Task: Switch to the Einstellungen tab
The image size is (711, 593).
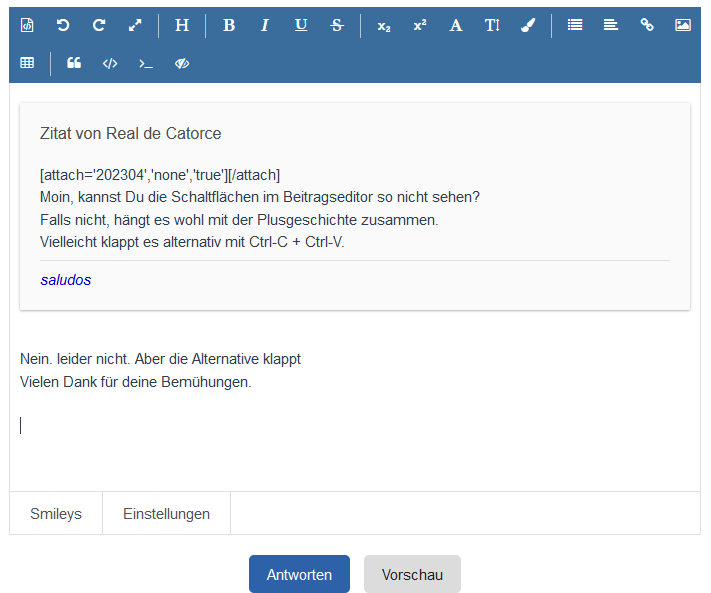Action: pos(166,514)
